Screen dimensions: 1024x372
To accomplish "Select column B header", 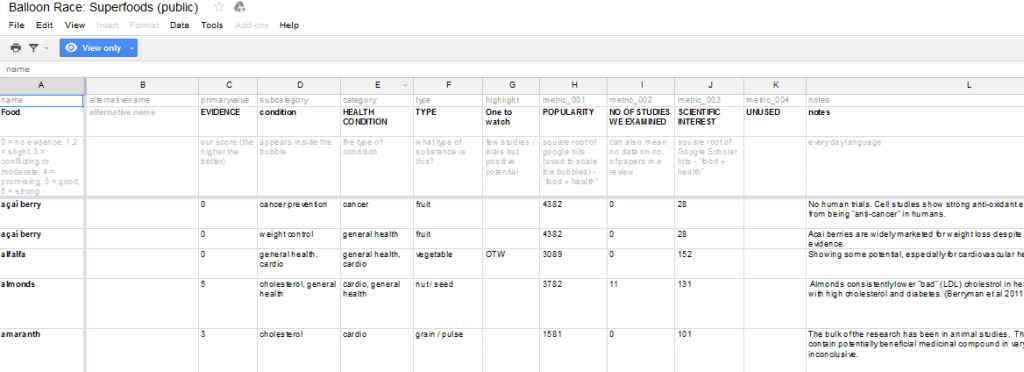I will tap(142, 85).
